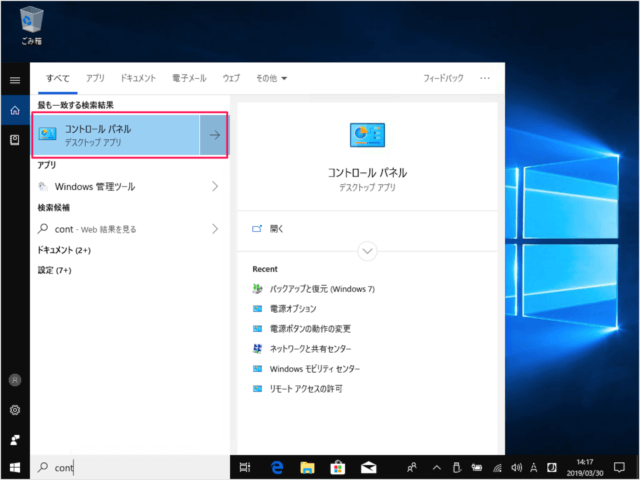This screenshot has height=480, width=640.
Task: Open the Mail app from taskbar
Action: [x=368, y=467]
